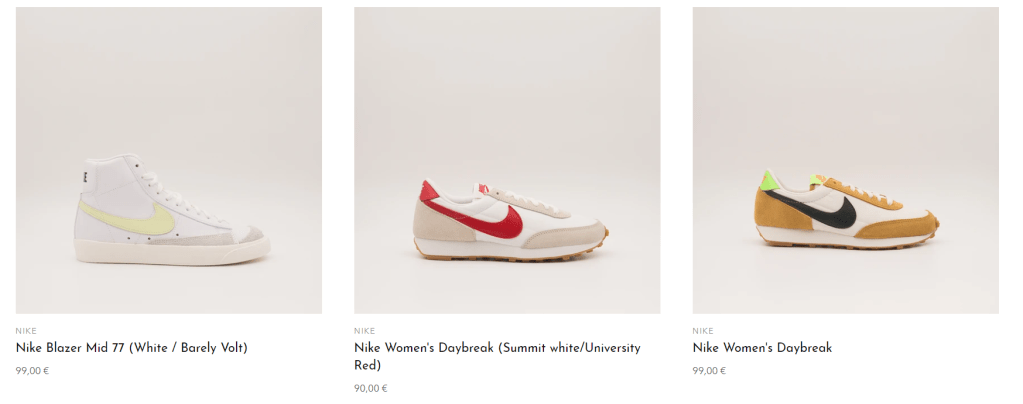This screenshot has height=404, width=1023.
Task: Click the 90,00 € price
Action: 371,388
